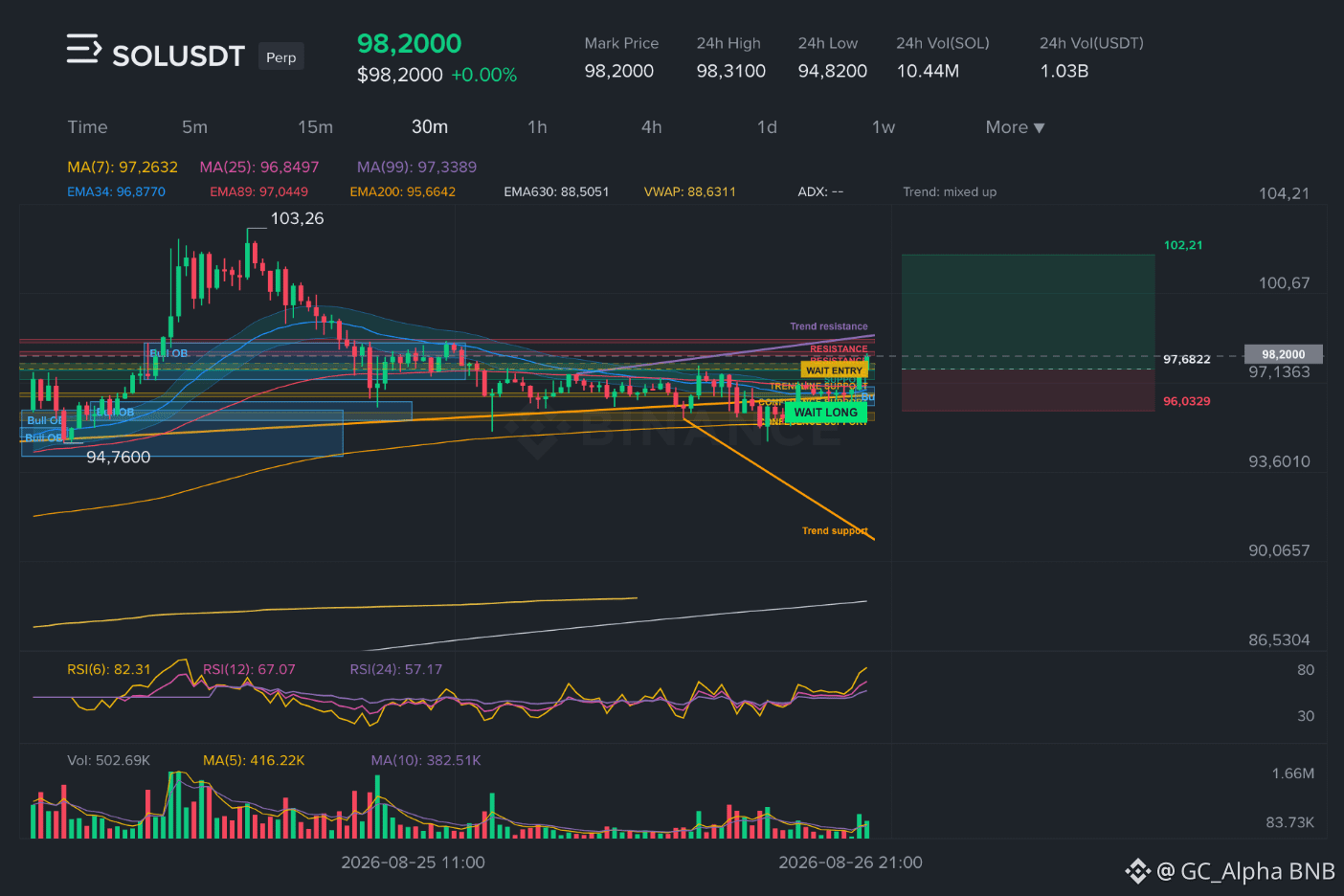Click the Trend support line label

[x=835, y=530]
